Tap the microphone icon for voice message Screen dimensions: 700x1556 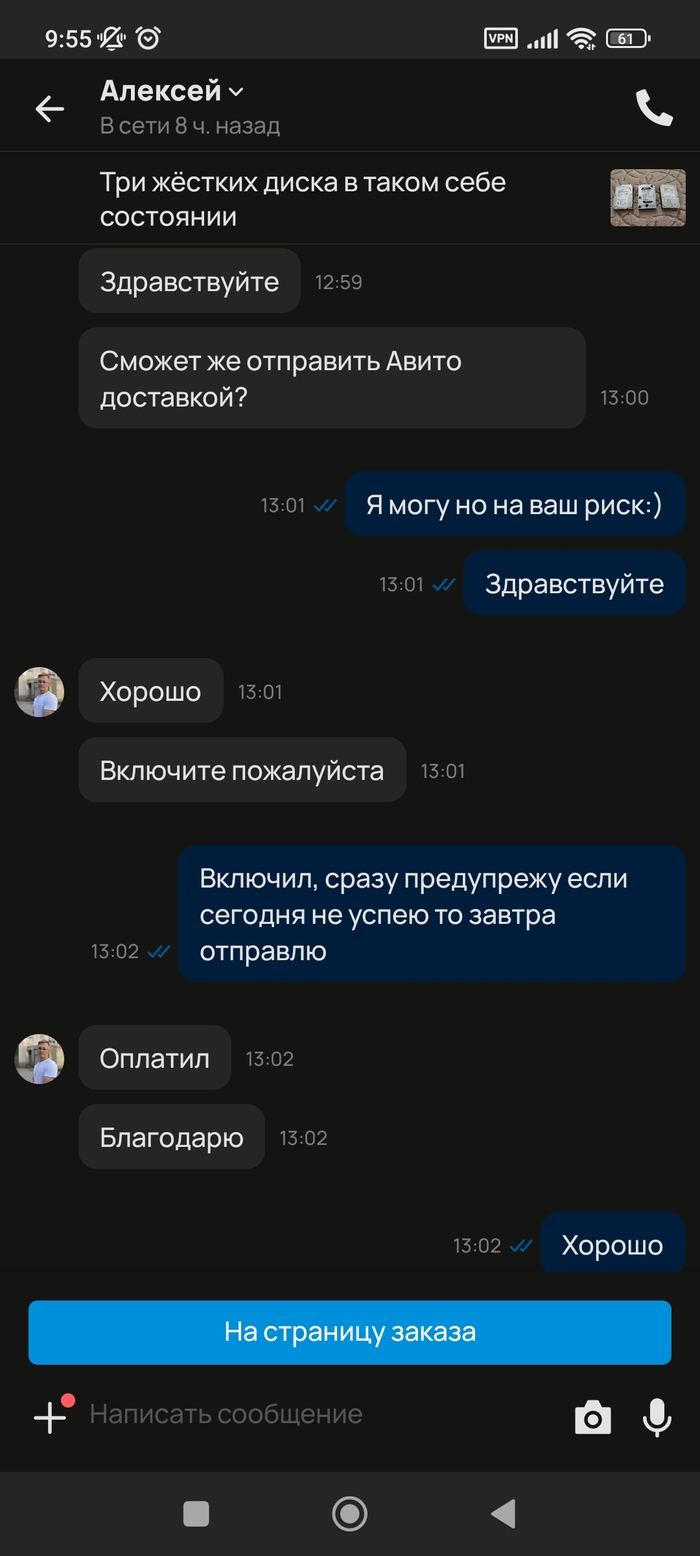(657, 1417)
